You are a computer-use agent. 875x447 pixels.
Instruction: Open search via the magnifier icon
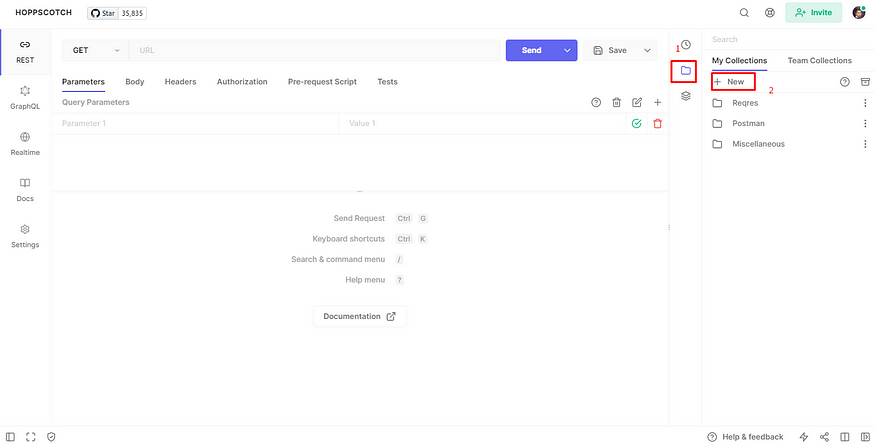tap(744, 13)
